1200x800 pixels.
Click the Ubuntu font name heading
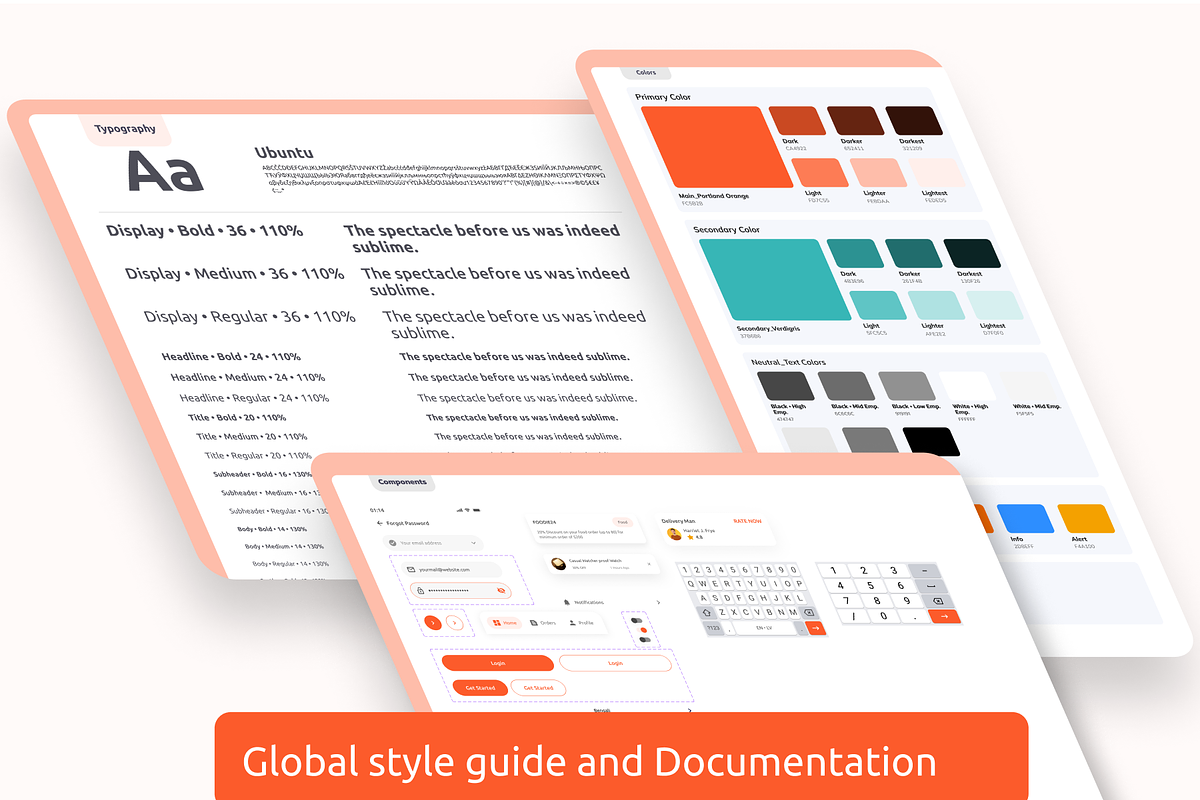pyautogui.click(x=284, y=153)
